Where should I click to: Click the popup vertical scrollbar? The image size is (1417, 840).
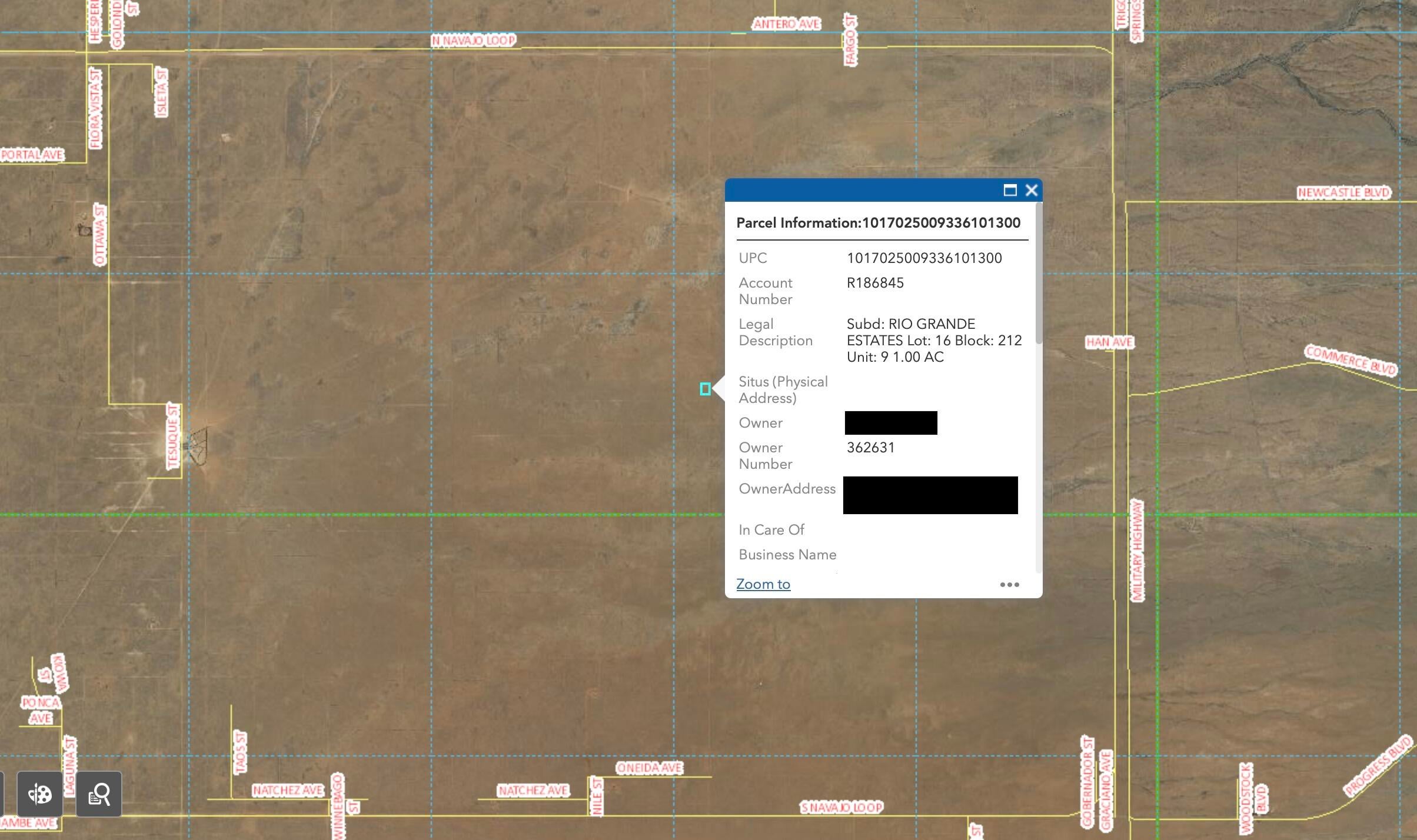click(1039, 274)
